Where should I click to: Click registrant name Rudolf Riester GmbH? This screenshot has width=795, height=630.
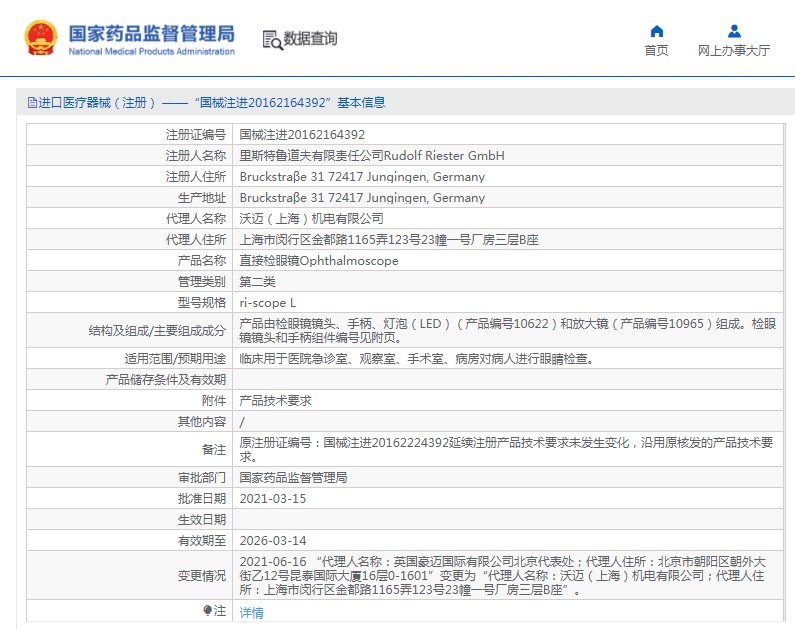(x=372, y=156)
